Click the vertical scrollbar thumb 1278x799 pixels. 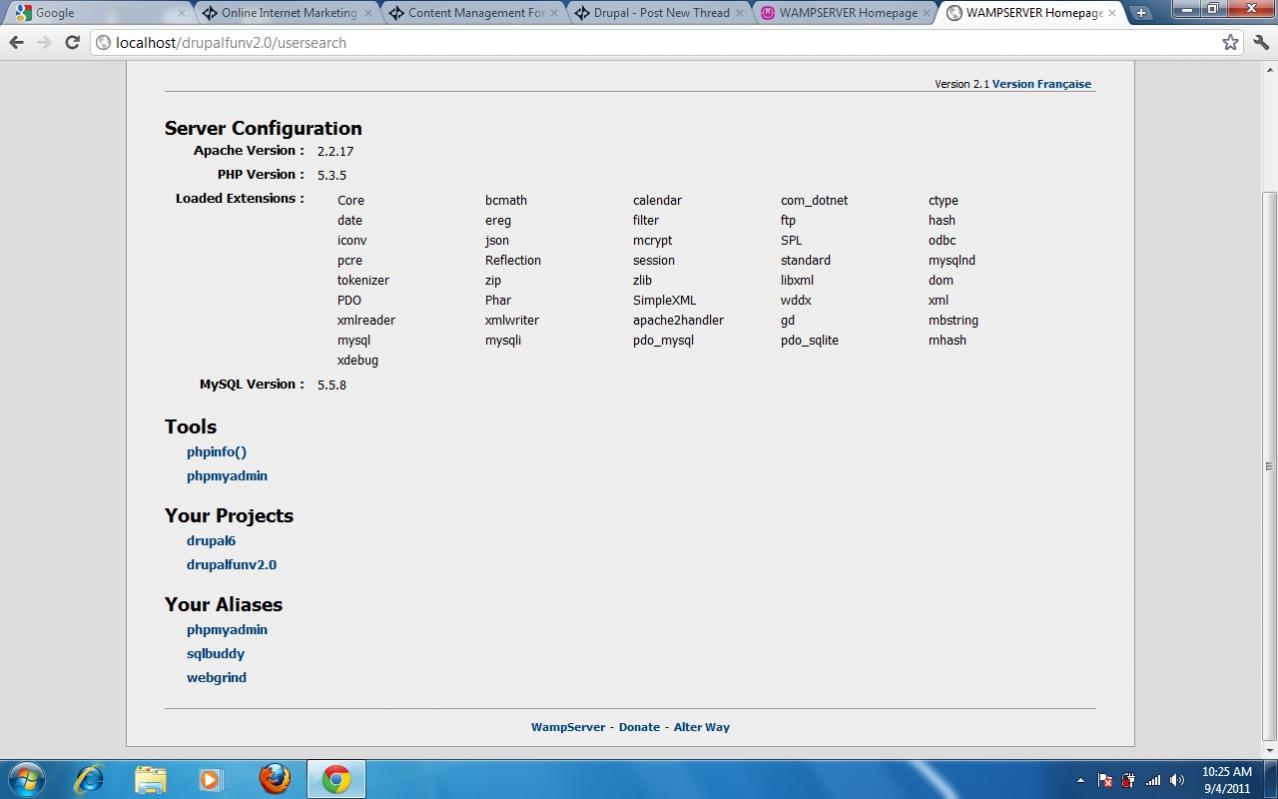[x=1269, y=466]
